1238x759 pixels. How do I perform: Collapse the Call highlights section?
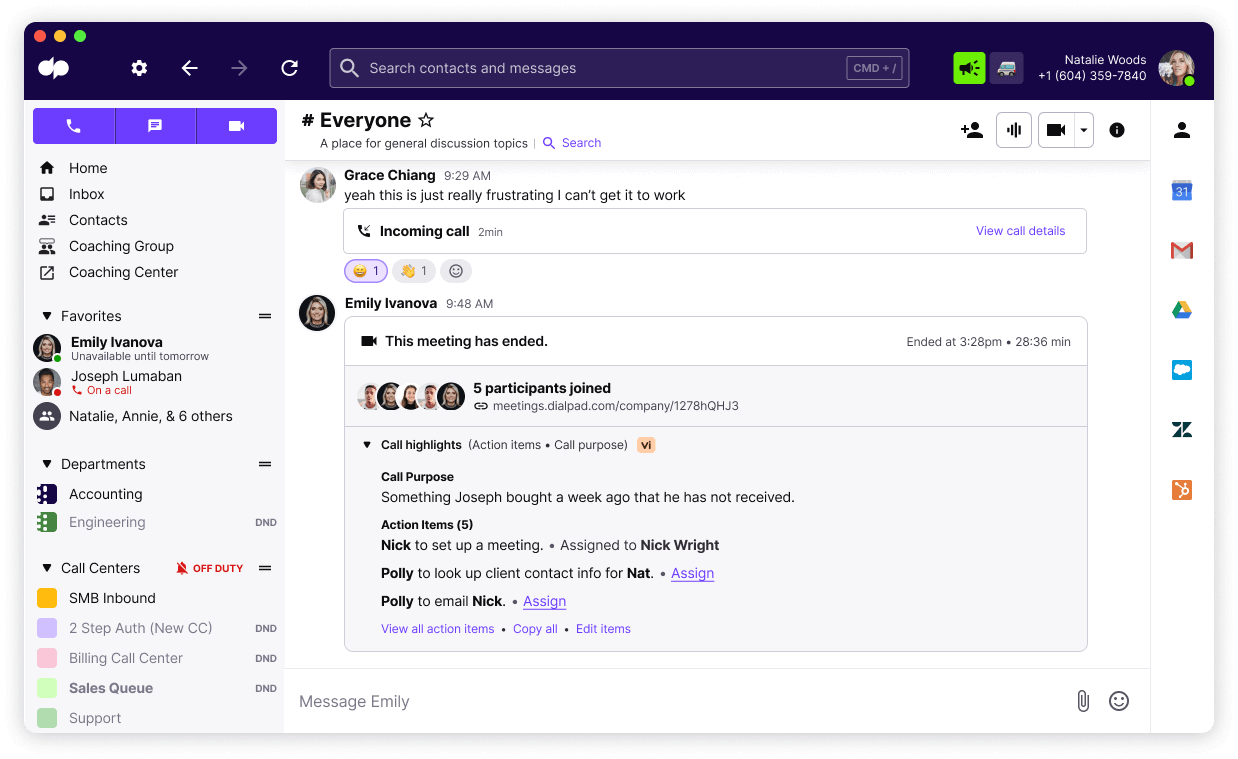(x=367, y=445)
